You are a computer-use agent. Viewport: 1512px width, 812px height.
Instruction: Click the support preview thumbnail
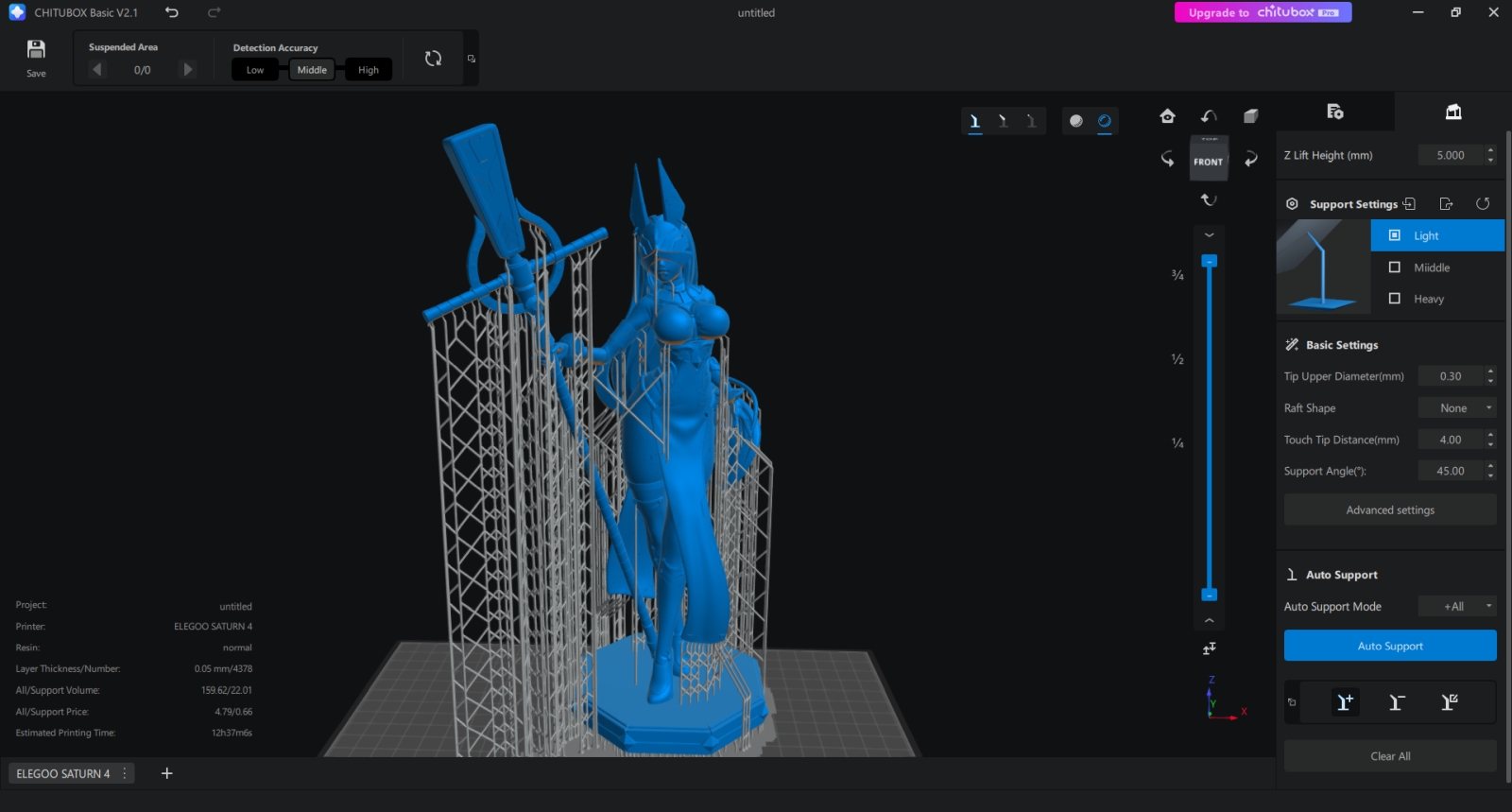(1323, 267)
